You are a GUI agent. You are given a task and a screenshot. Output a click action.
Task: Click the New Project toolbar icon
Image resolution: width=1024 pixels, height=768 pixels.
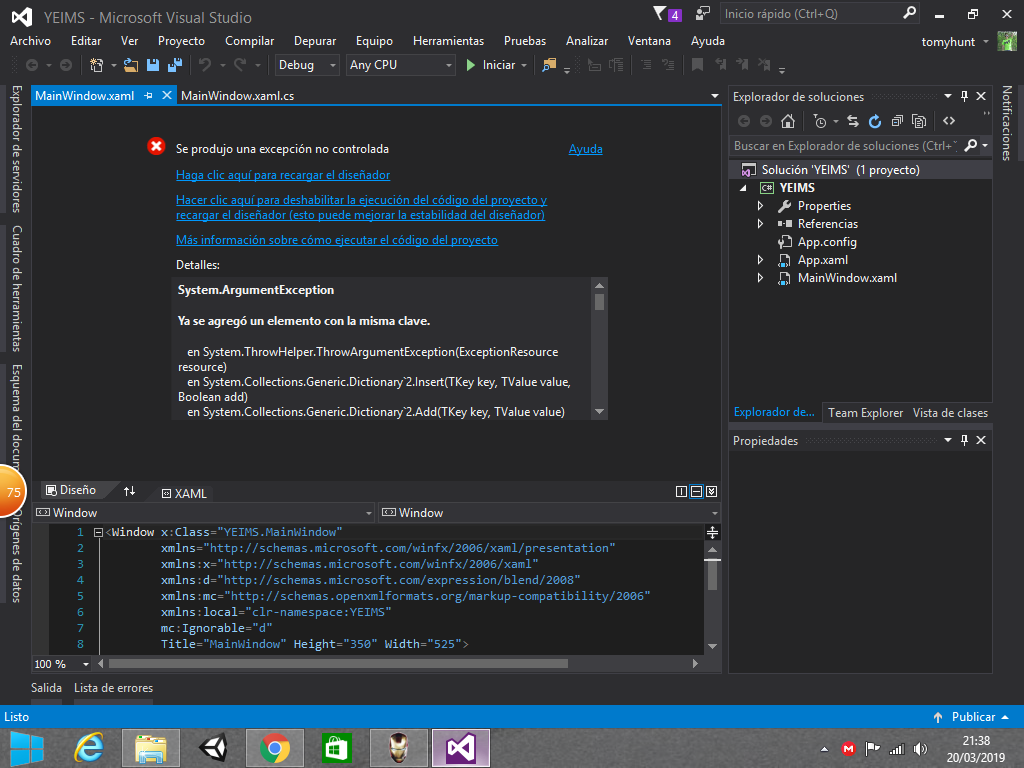[97, 65]
